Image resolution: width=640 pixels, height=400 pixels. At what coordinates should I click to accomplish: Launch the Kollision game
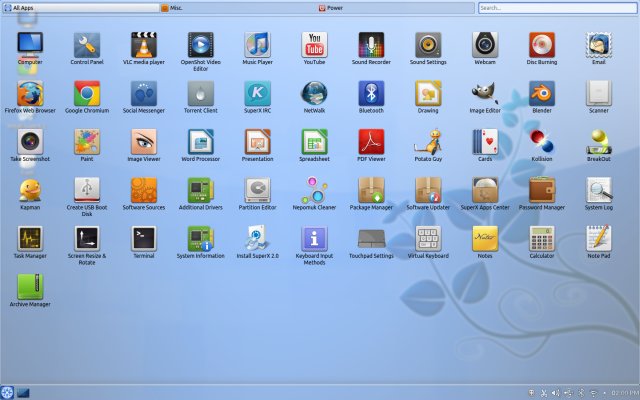tap(542, 142)
